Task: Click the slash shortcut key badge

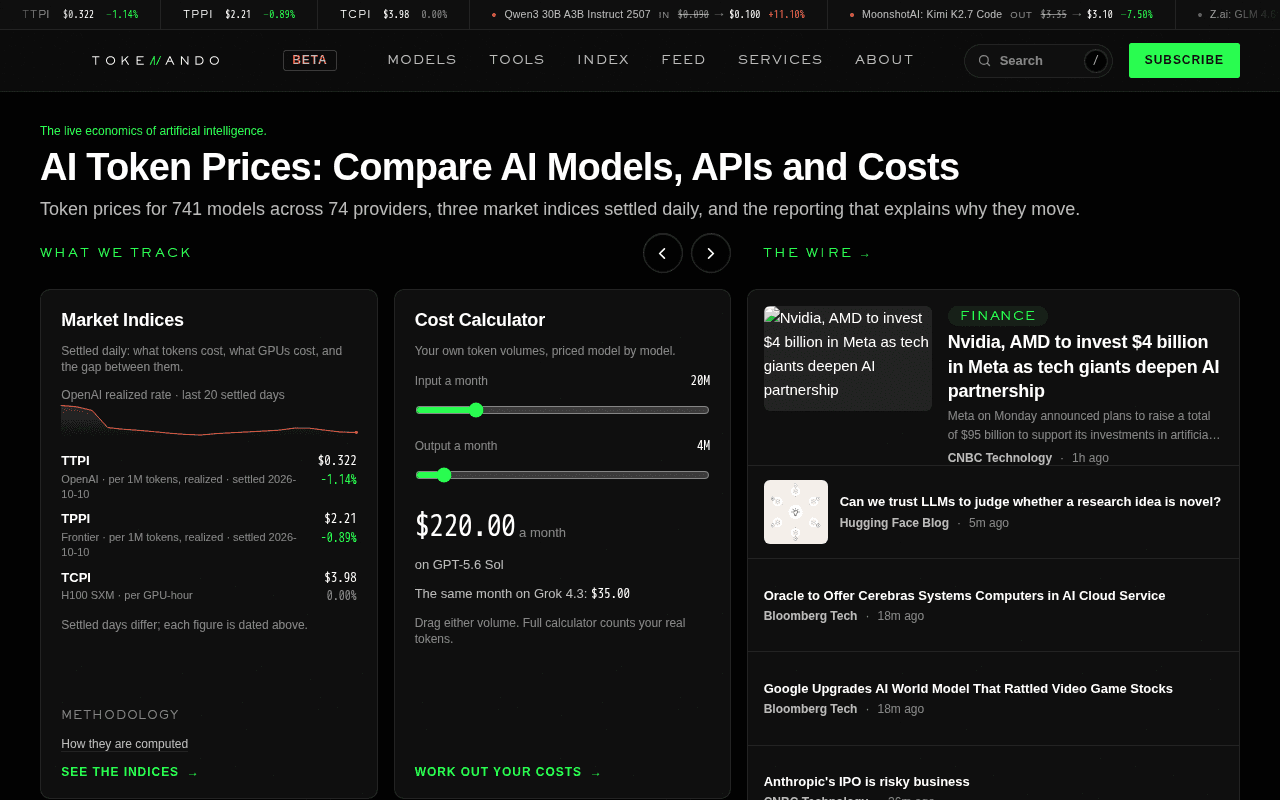Action: click(x=1096, y=61)
